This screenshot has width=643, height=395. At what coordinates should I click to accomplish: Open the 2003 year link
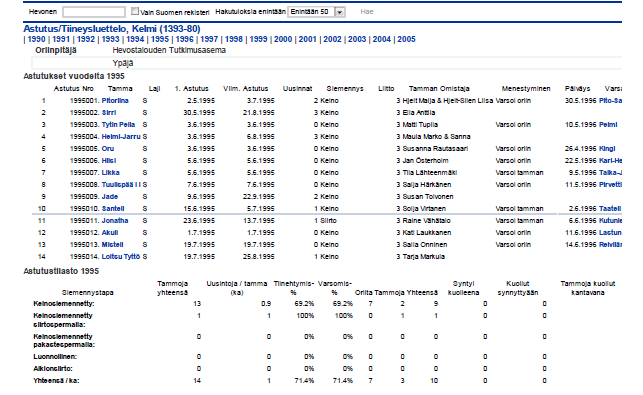(x=357, y=39)
